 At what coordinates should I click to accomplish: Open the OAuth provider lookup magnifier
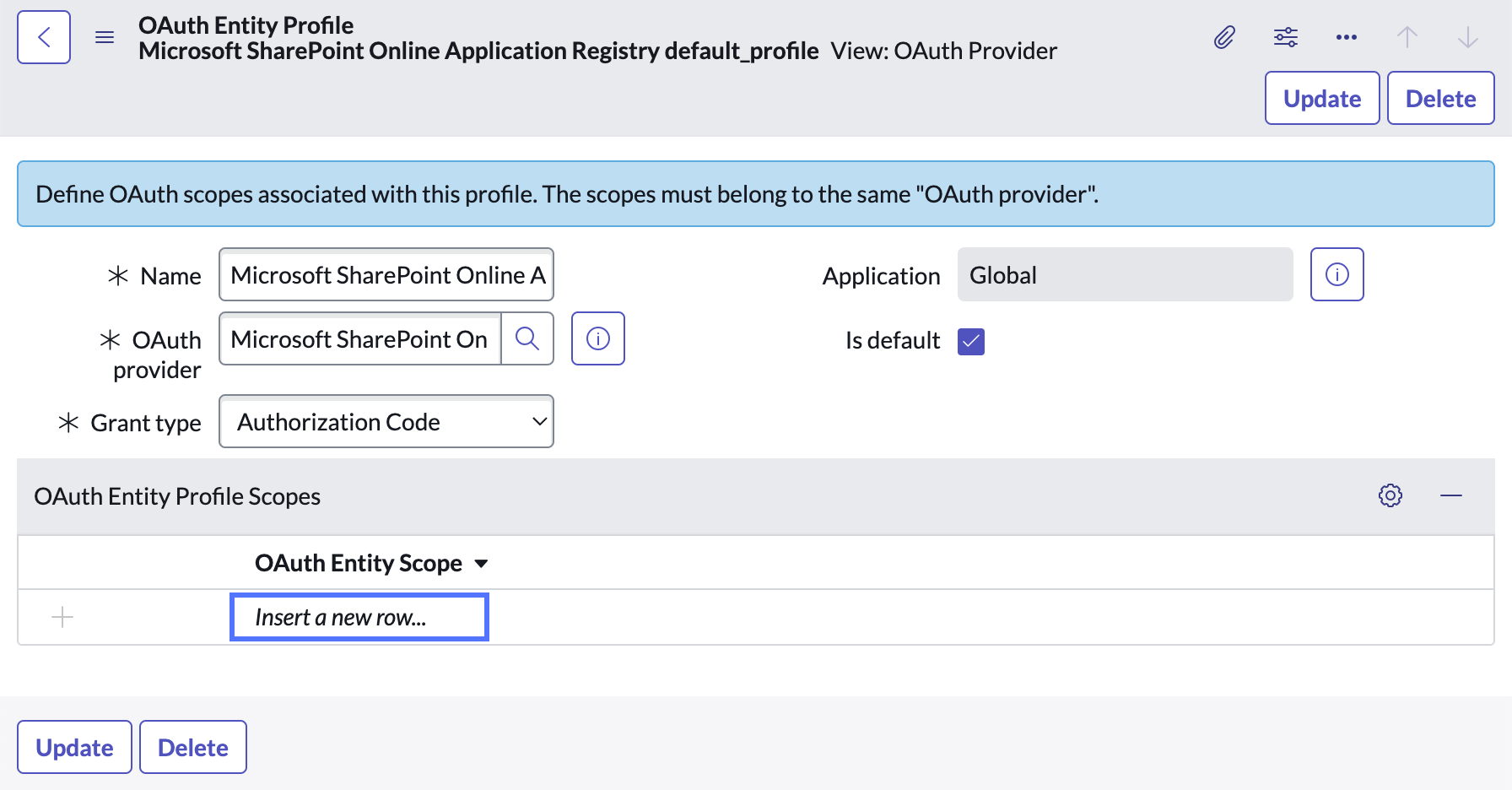click(527, 338)
